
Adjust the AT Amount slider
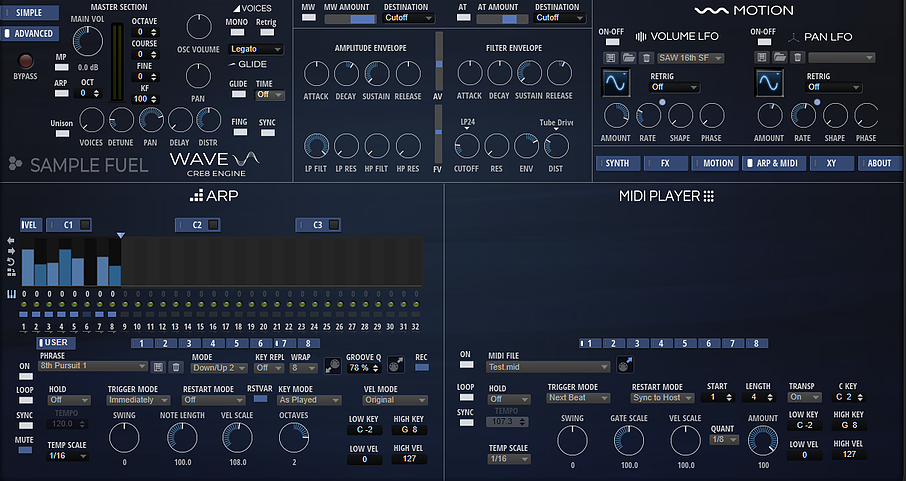pos(502,19)
